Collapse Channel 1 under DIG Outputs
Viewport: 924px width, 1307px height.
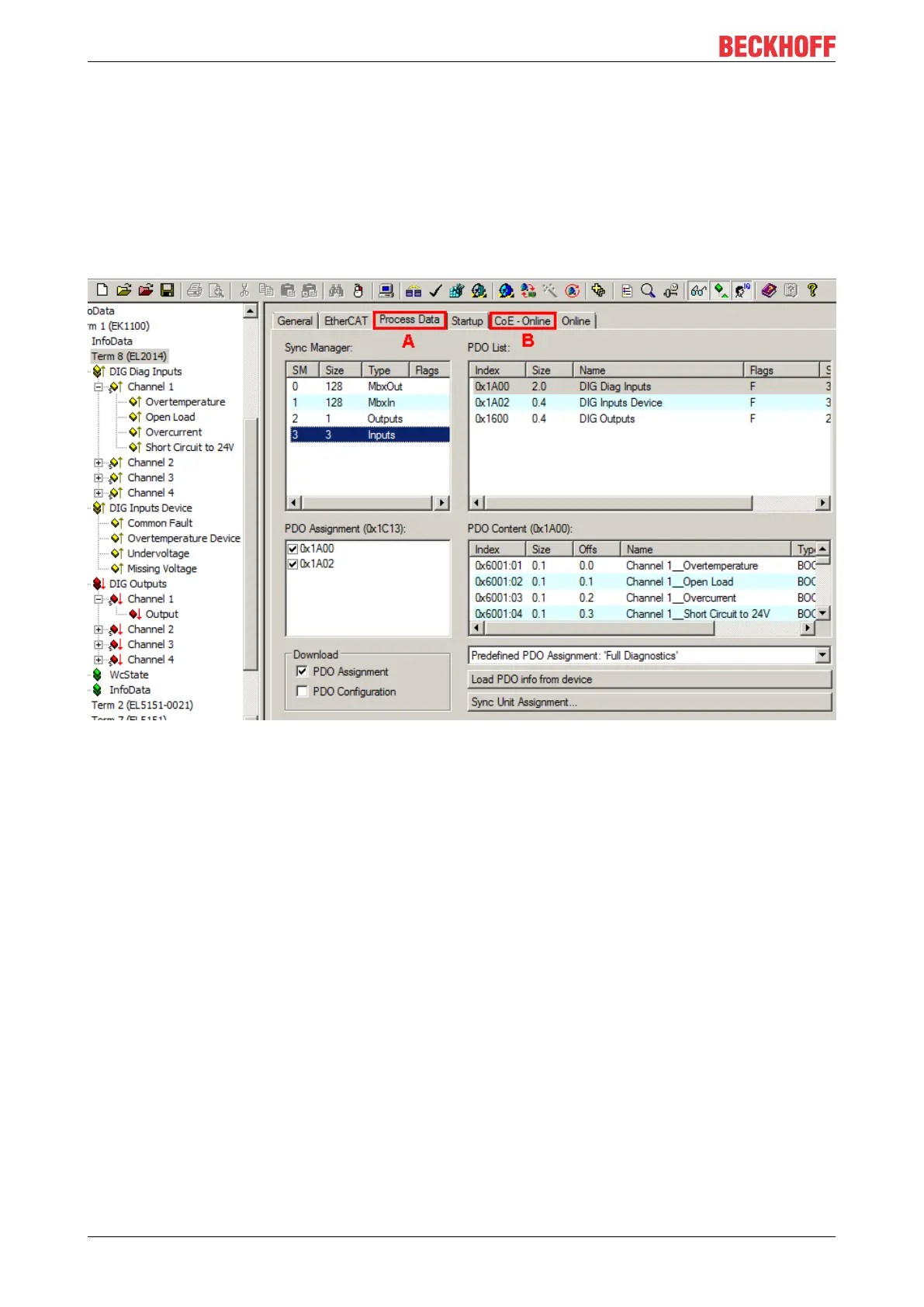click(x=99, y=599)
